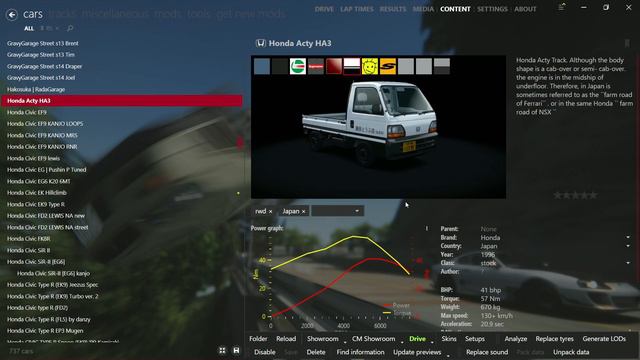Select Honda Civic EK9 Type R
Viewport: 640px width, 360px height.
point(122,204)
